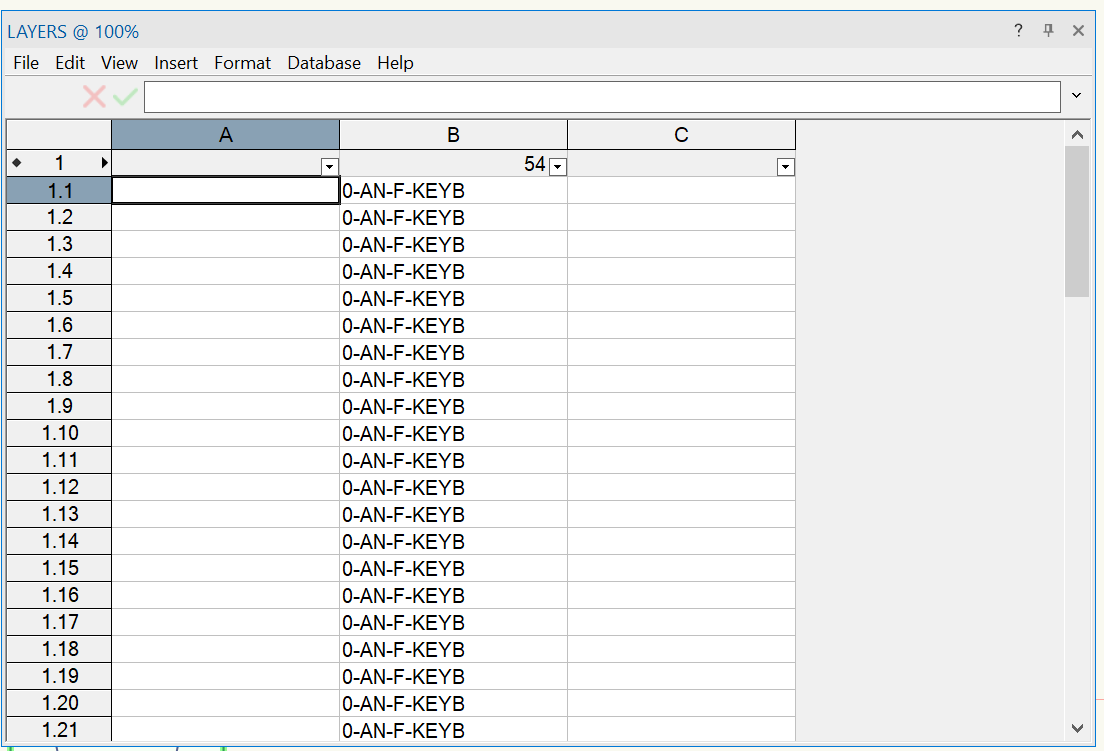The width and height of the screenshot is (1104, 751).
Task: Open the Format menu
Action: (x=242, y=62)
